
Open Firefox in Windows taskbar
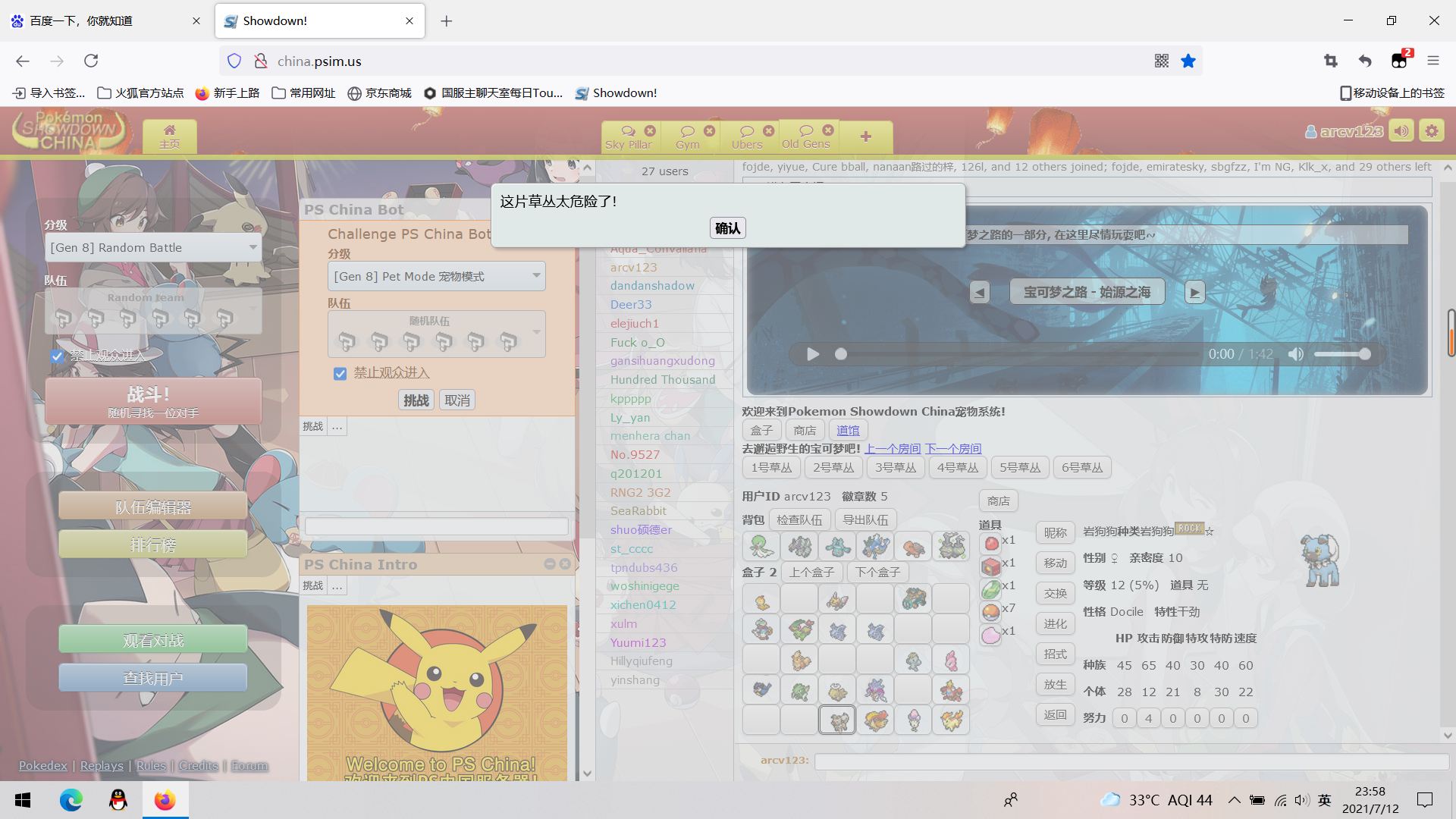point(165,800)
